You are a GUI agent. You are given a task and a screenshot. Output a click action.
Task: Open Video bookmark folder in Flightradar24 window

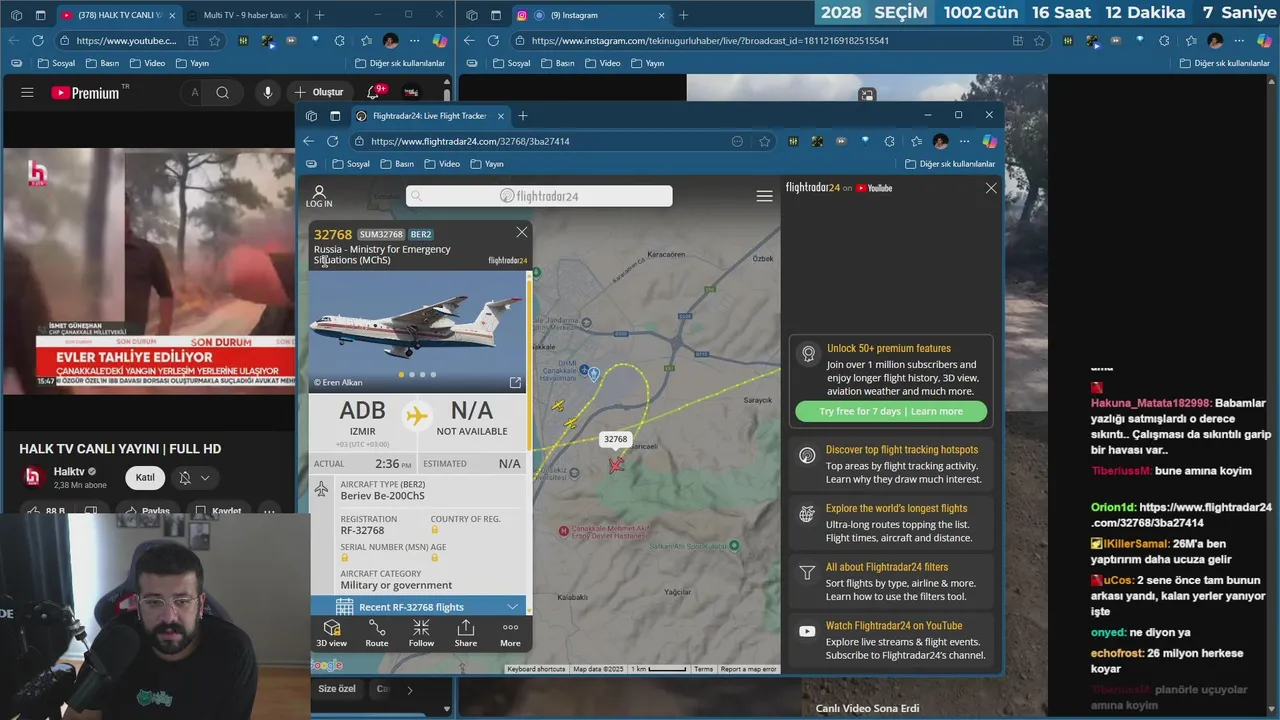click(441, 164)
